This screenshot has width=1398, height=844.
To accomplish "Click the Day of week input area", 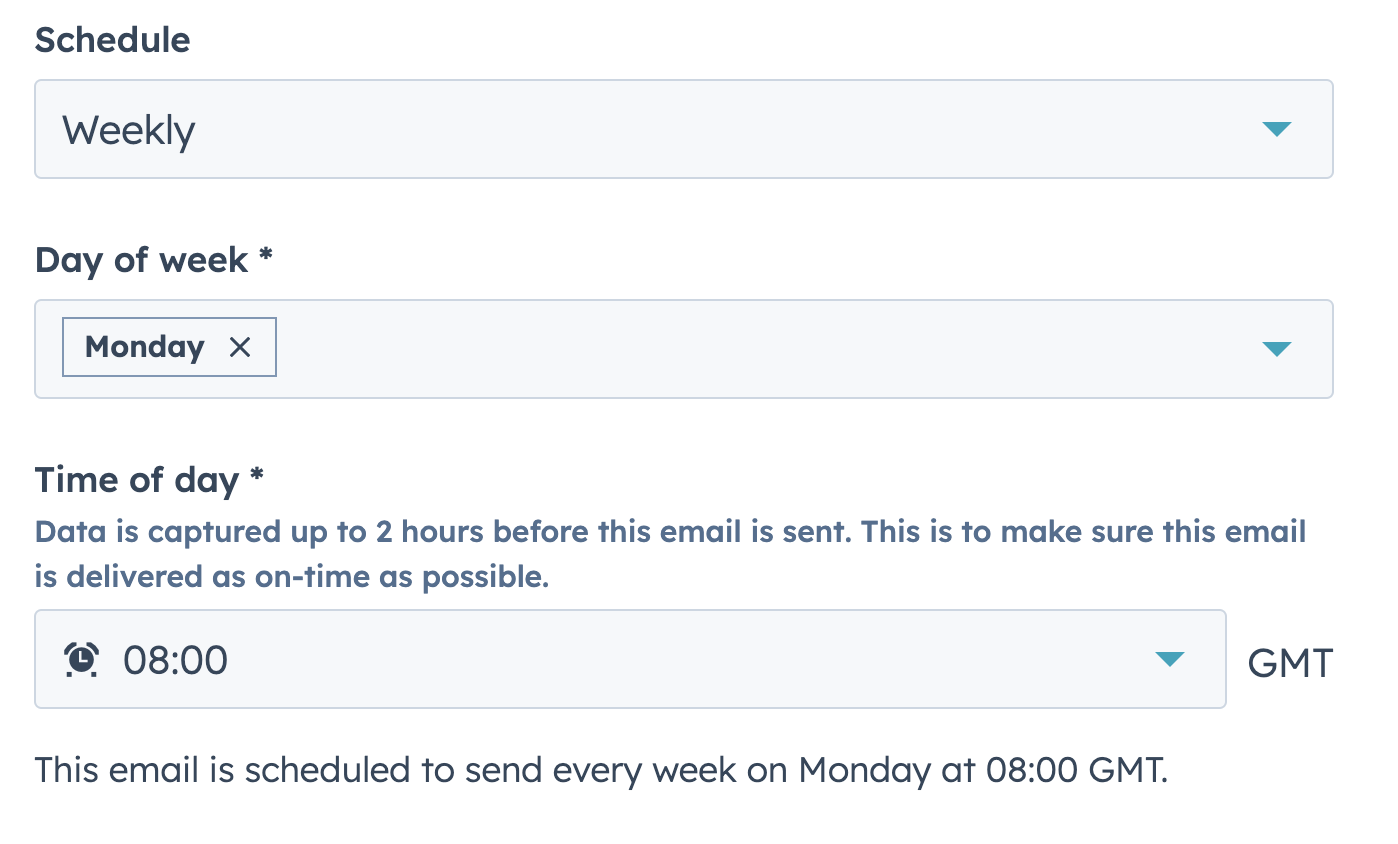I will 700,349.
